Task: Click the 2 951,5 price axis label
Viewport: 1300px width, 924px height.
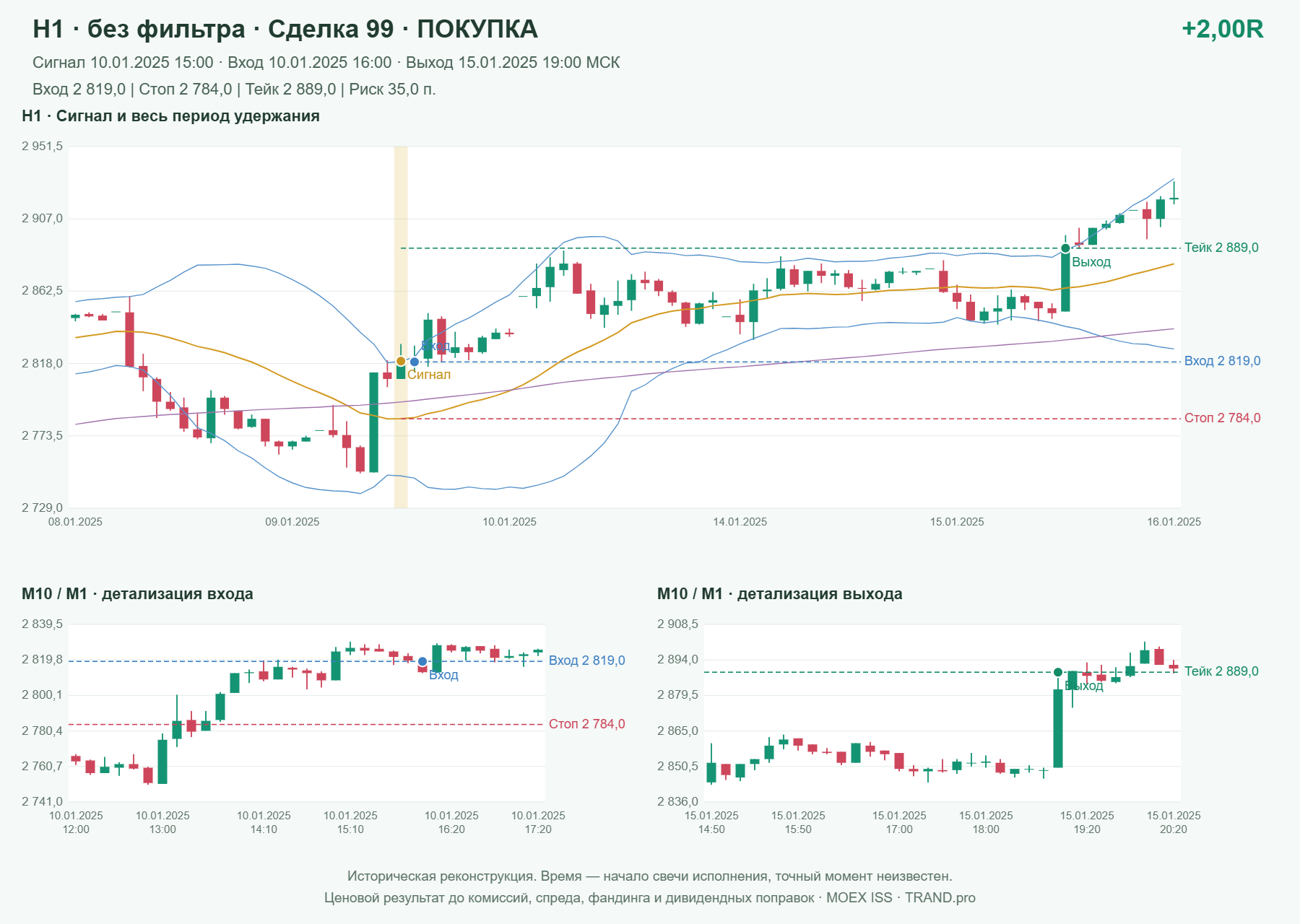Action: (42, 147)
